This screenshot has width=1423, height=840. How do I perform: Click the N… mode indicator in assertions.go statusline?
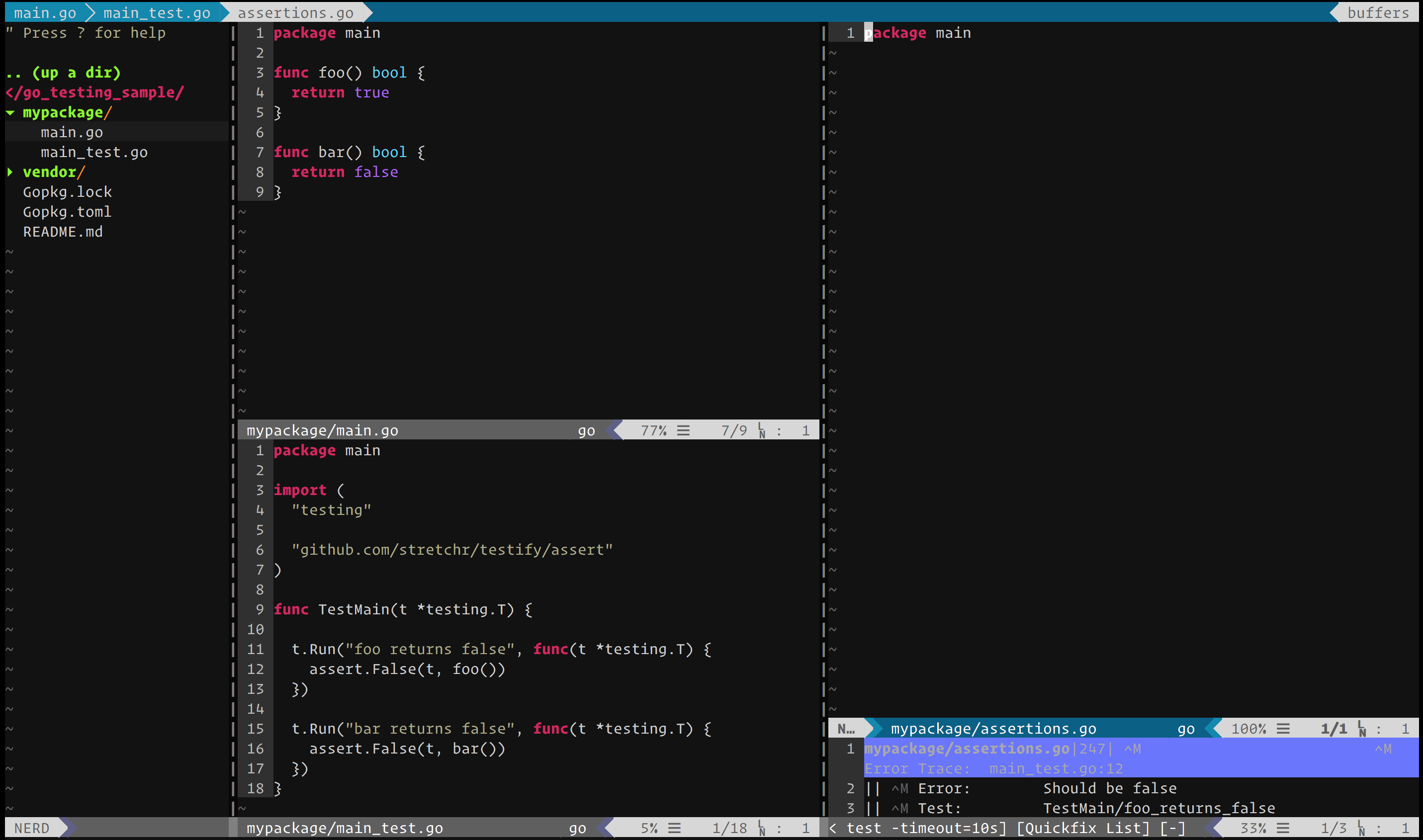pos(846,729)
